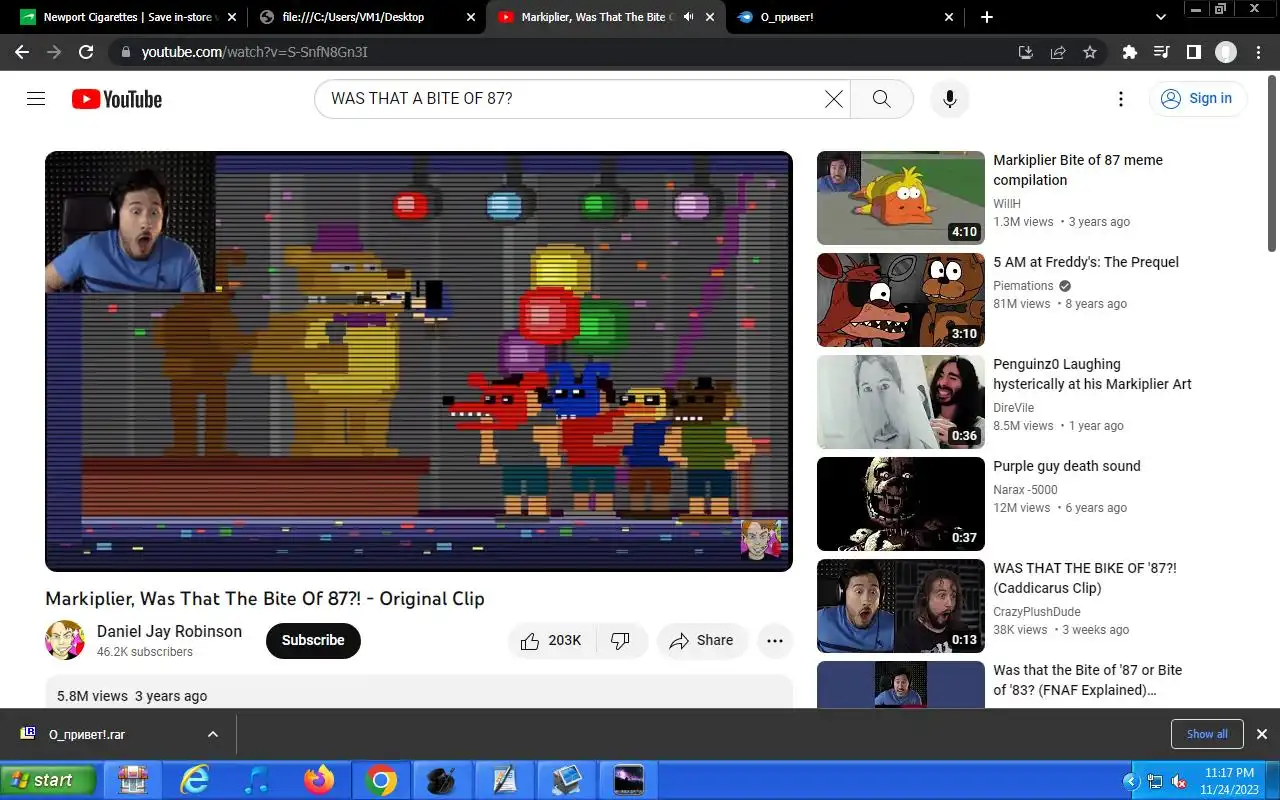
Task: Open more actions menu below the video
Action: (x=775, y=640)
